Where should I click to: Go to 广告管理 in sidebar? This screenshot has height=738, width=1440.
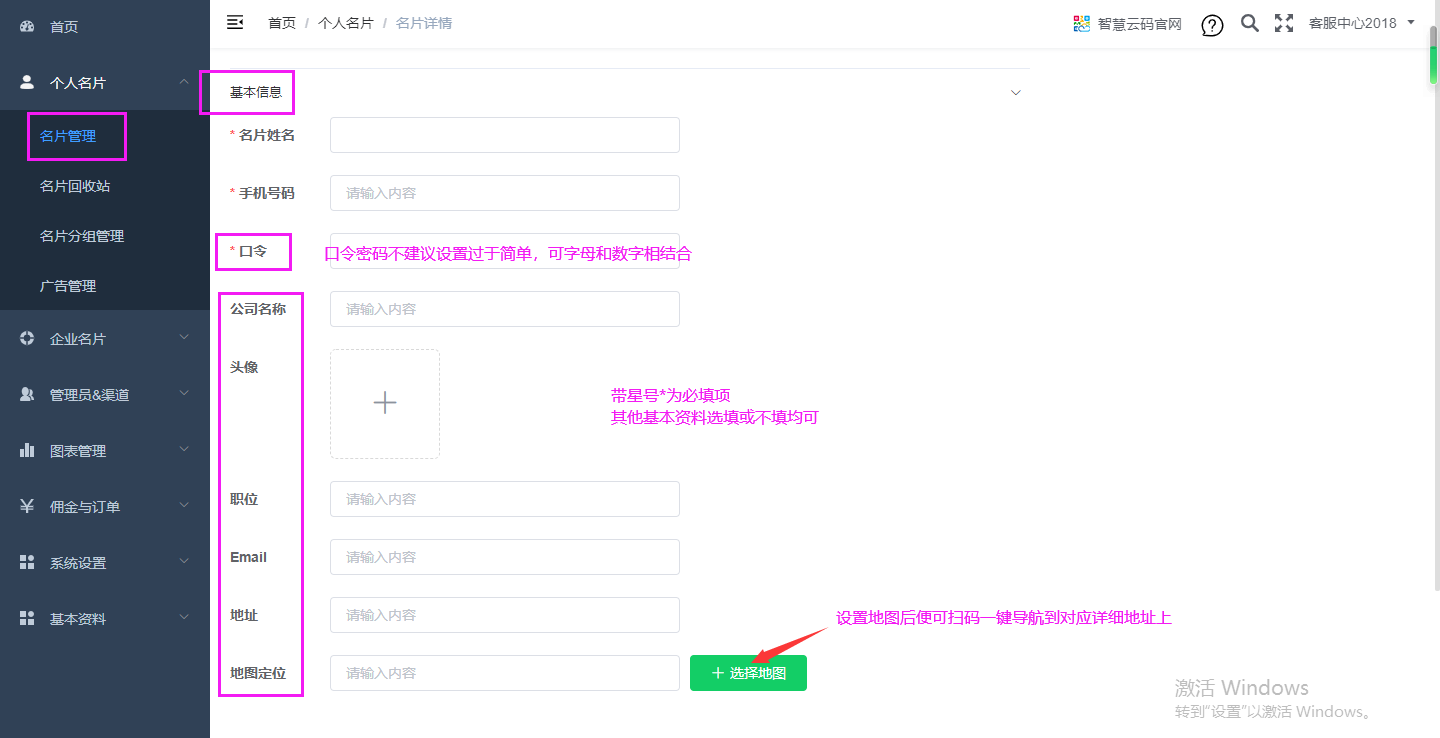[x=68, y=286]
